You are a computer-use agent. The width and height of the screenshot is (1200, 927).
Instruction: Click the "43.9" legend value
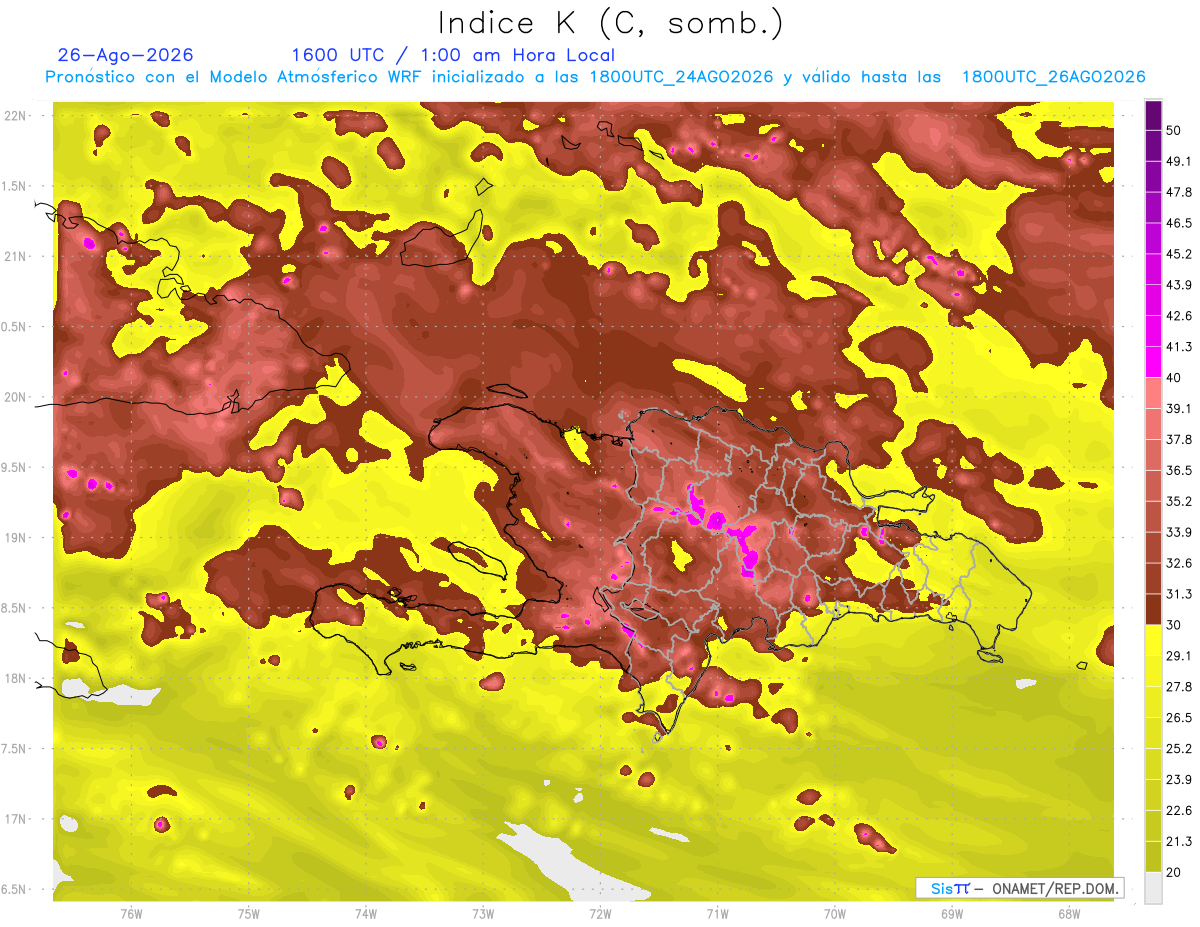coord(1178,285)
